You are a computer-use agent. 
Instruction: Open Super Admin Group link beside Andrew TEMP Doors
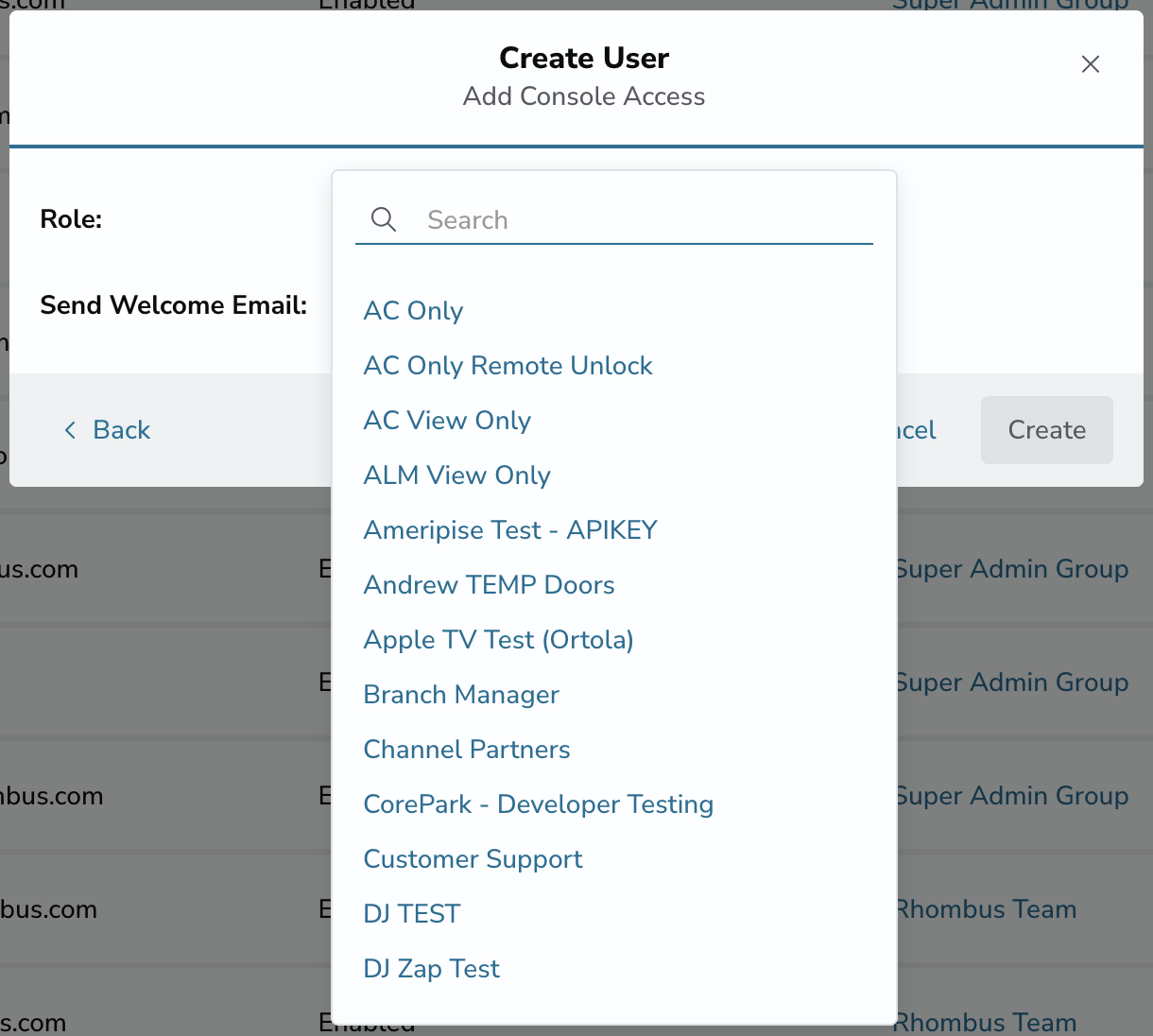tap(1012, 569)
